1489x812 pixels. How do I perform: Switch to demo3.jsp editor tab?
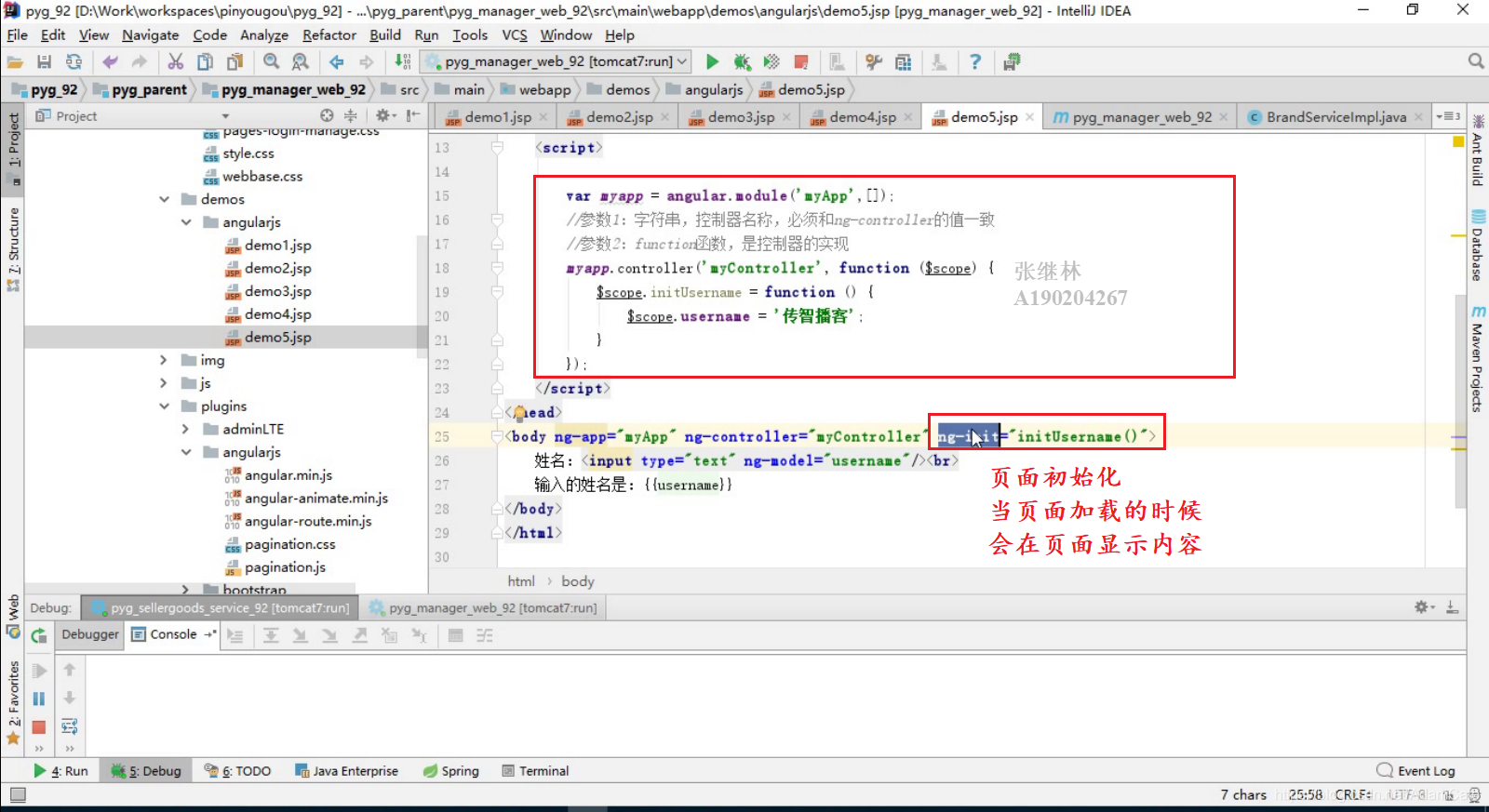[x=741, y=117]
